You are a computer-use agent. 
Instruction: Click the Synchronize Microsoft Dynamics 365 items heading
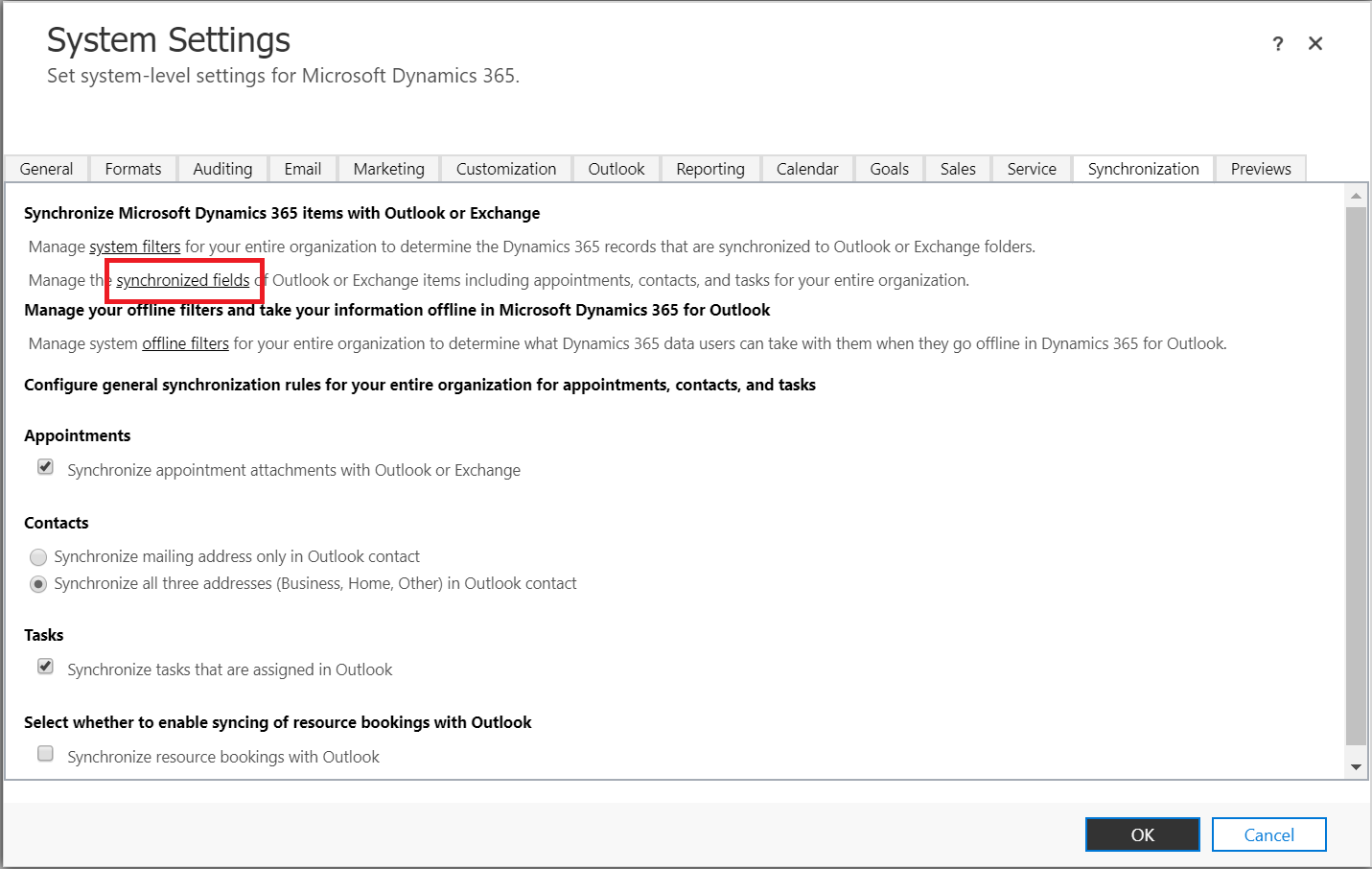pyautogui.click(x=282, y=213)
